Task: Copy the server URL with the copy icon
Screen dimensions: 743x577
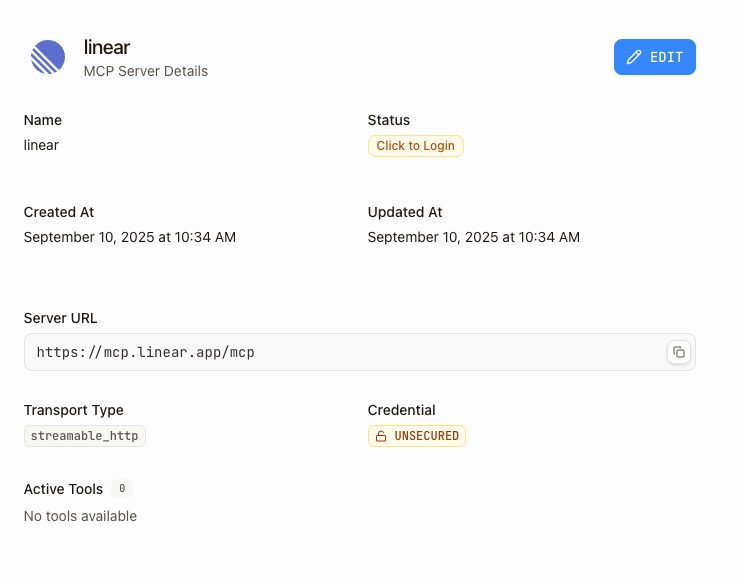Action: tap(679, 352)
